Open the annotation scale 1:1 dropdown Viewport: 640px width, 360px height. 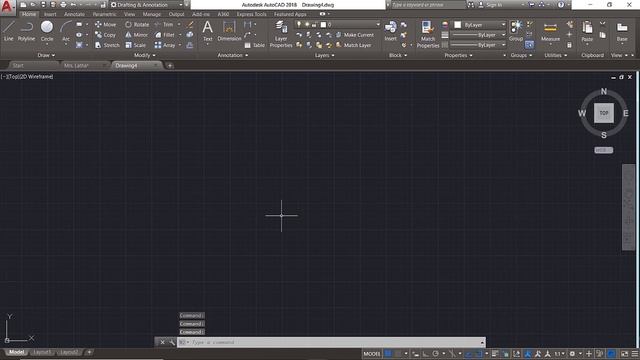pyautogui.click(x=559, y=354)
